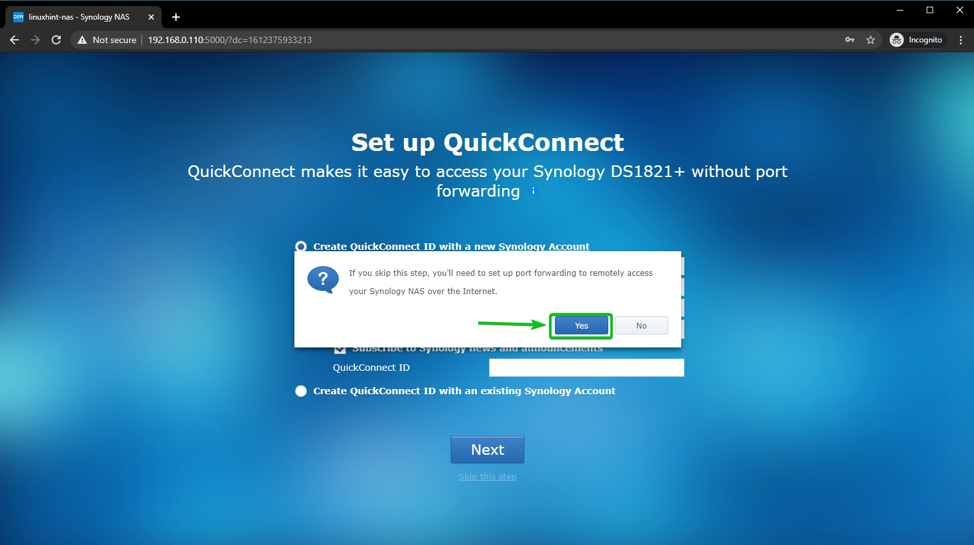Open the Chrome three-dot menu
Image resolution: width=974 pixels, height=545 pixels.
coord(960,40)
